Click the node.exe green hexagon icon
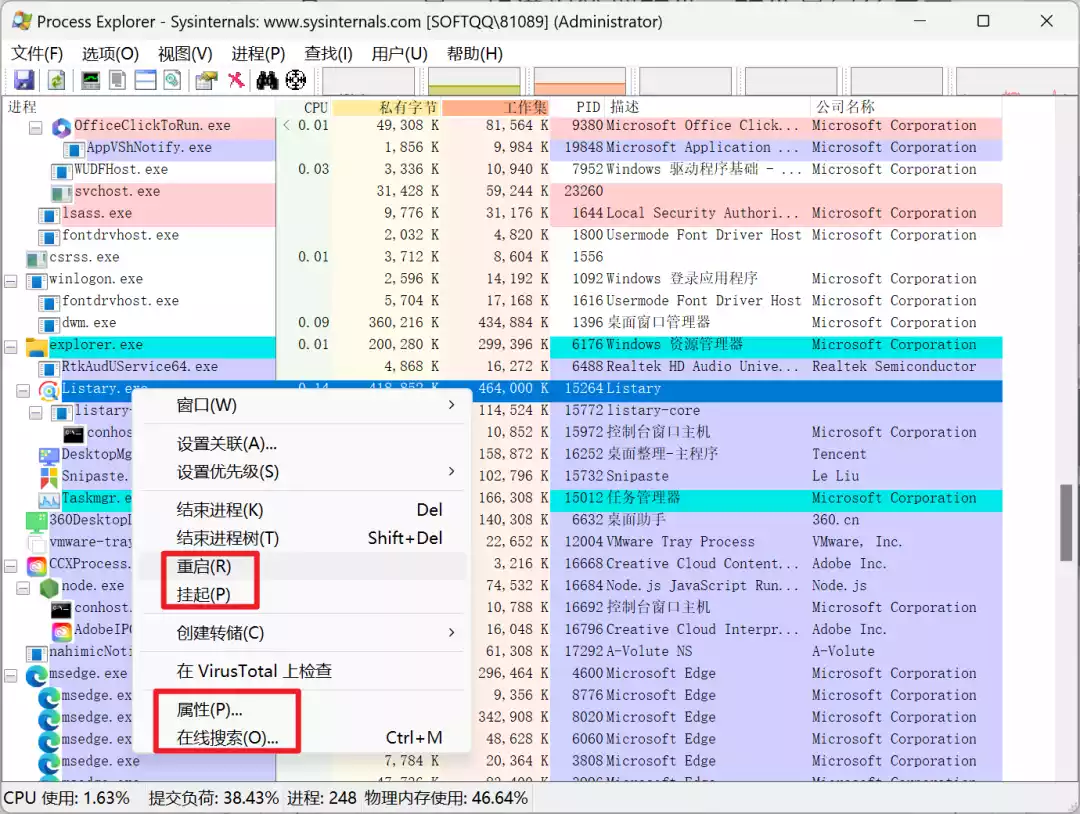This screenshot has height=814, width=1080. (x=49, y=587)
